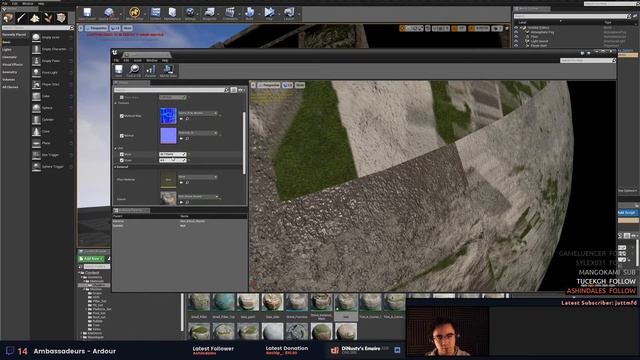Click Sphere item in Place Actors list
640x360 pixels.
(x=52, y=108)
